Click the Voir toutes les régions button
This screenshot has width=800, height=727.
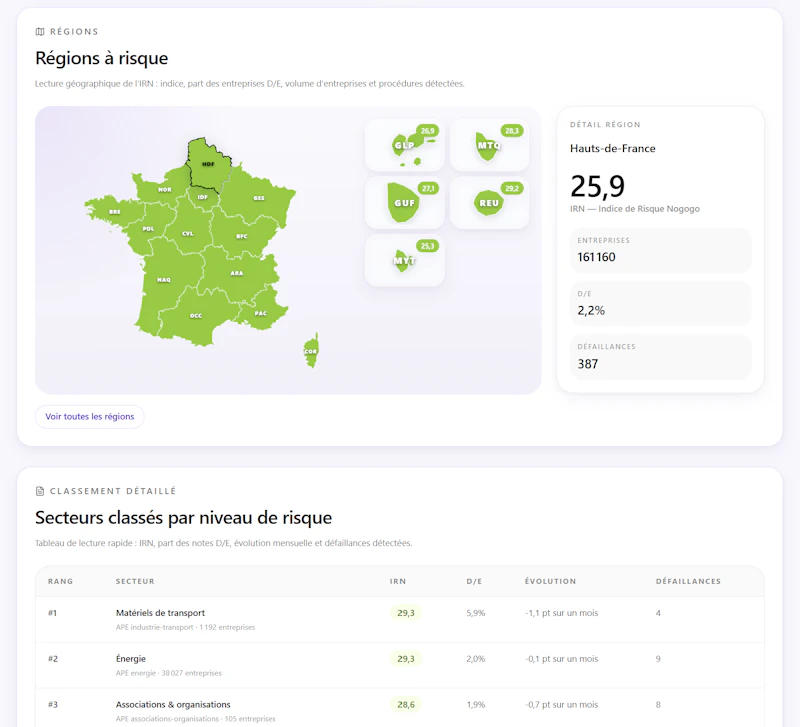tap(90, 416)
